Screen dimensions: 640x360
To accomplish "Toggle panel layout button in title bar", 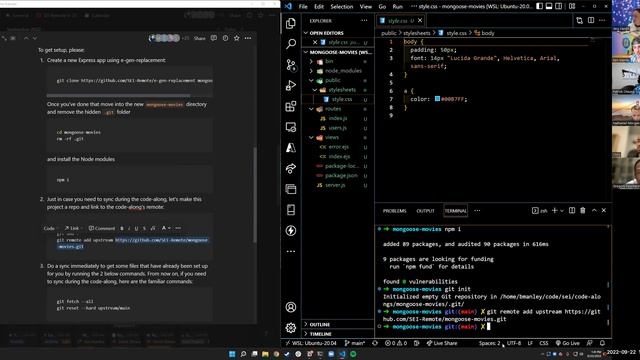I will tap(549, 7).
